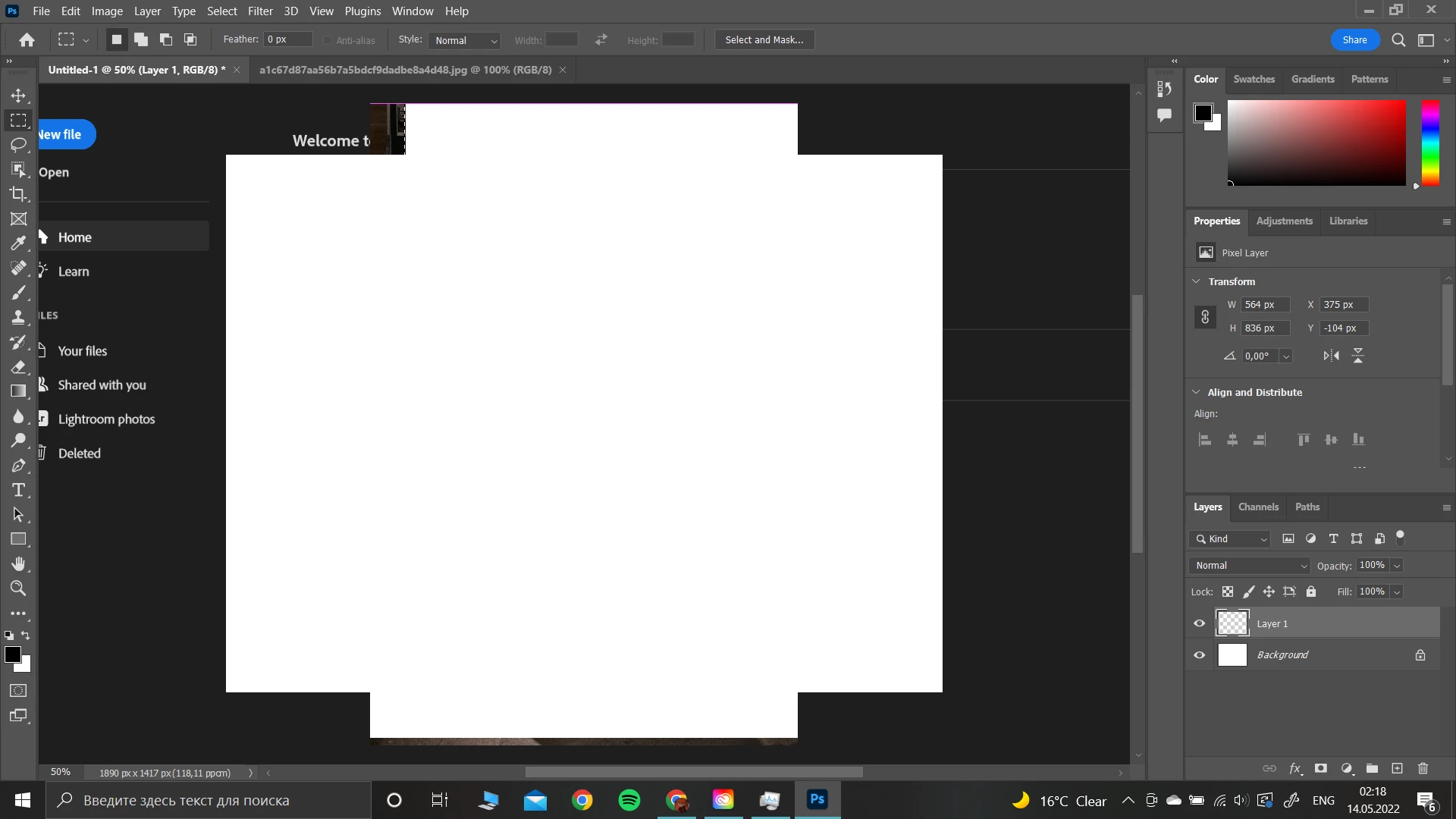Select the Move tool
The image size is (1456, 819).
(x=18, y=96)
